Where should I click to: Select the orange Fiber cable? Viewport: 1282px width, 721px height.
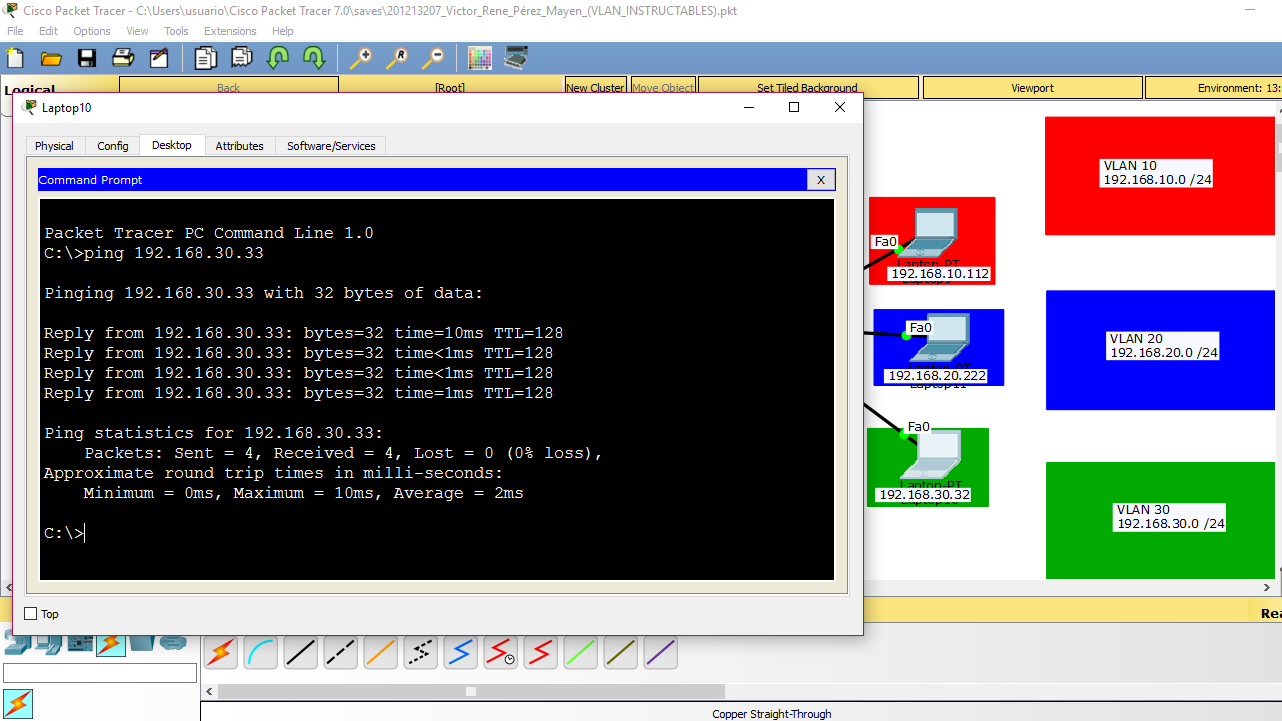(x=381, y=653)
